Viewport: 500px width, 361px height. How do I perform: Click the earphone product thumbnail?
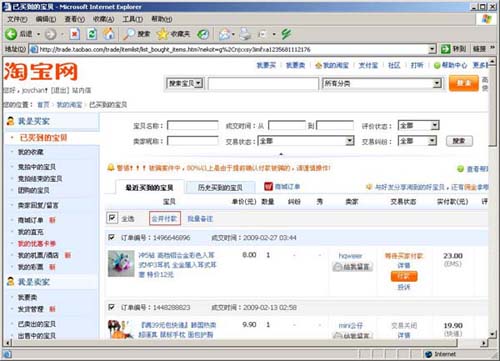121,264
